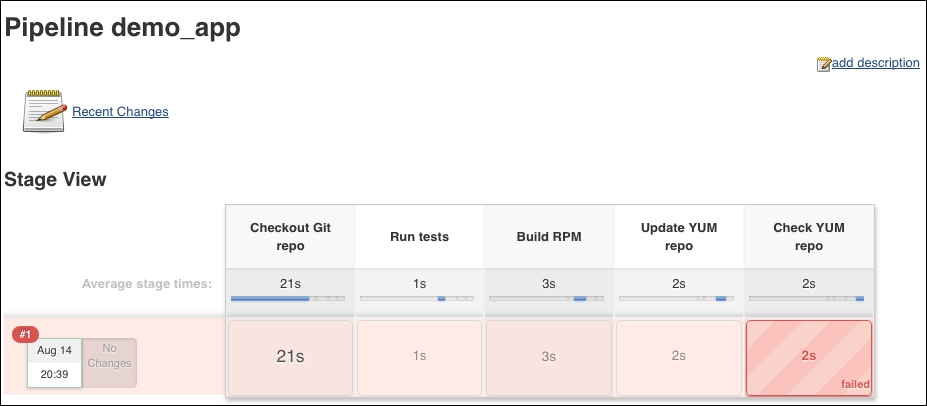This screenshot has width=927, height=406.
Task: Click the Build RPM column header
Action: tap(549, 237)
